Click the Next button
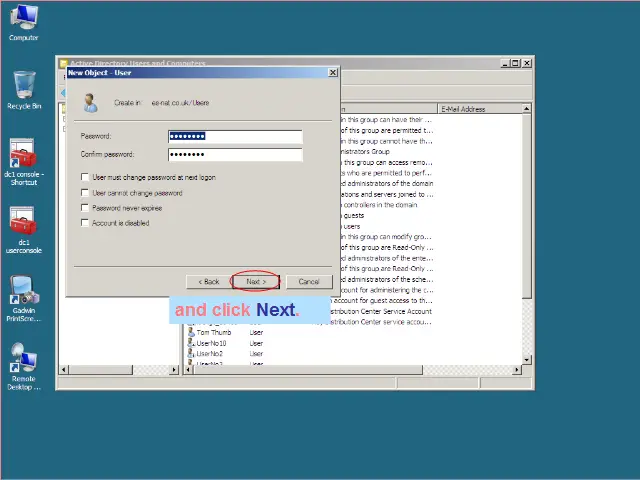Screen dimensions: 640x480 click(256, 282)
